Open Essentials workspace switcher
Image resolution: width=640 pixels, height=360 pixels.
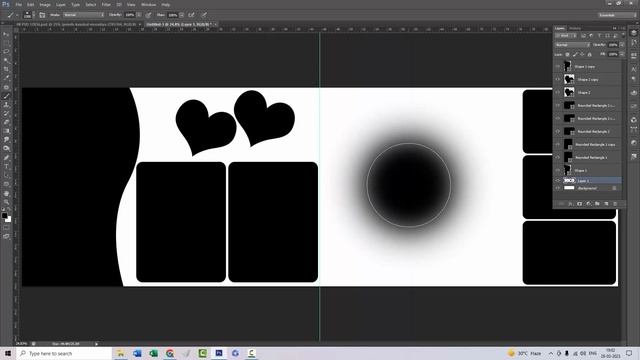pos(617,15)
